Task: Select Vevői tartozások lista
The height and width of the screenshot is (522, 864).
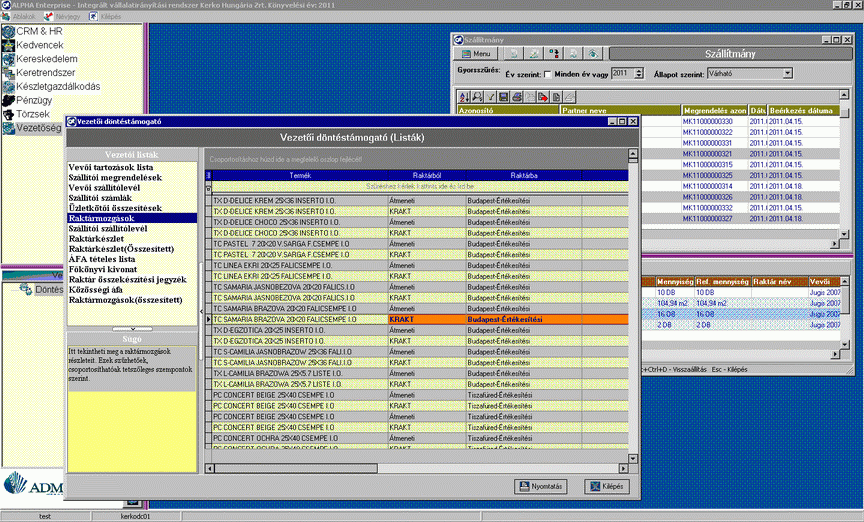Action: pos(111,167)
